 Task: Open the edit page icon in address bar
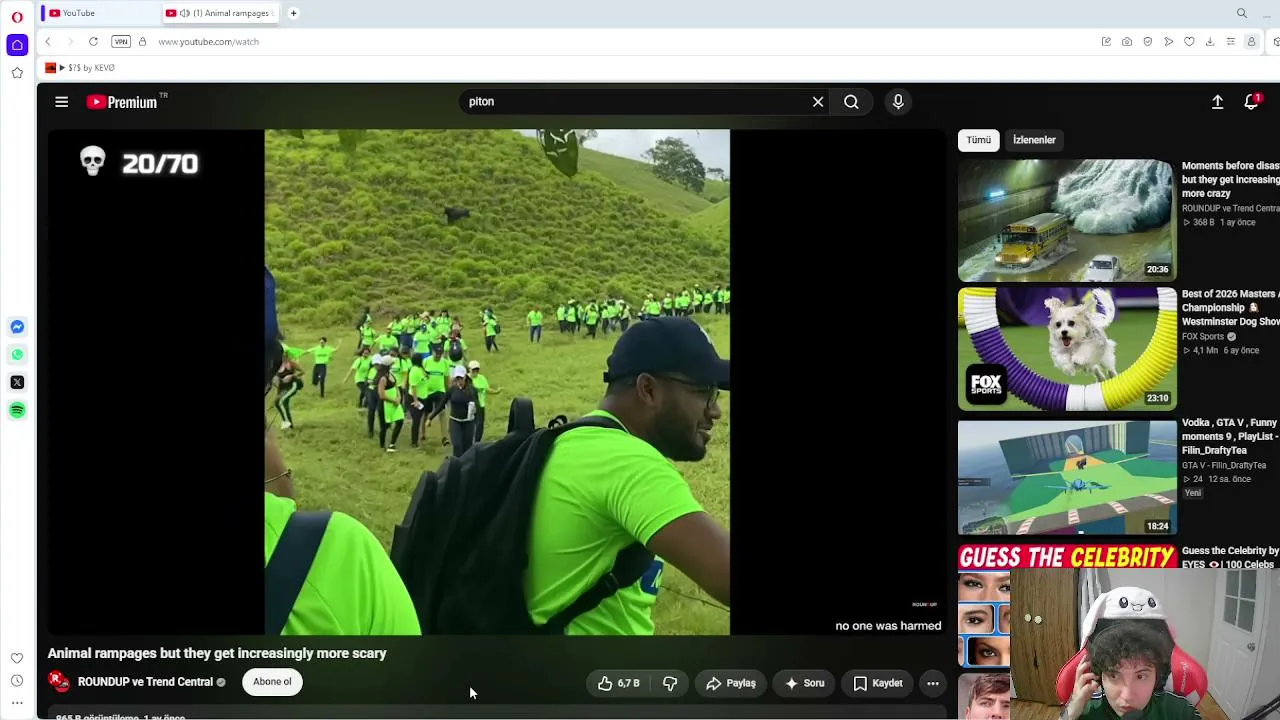1106,42
